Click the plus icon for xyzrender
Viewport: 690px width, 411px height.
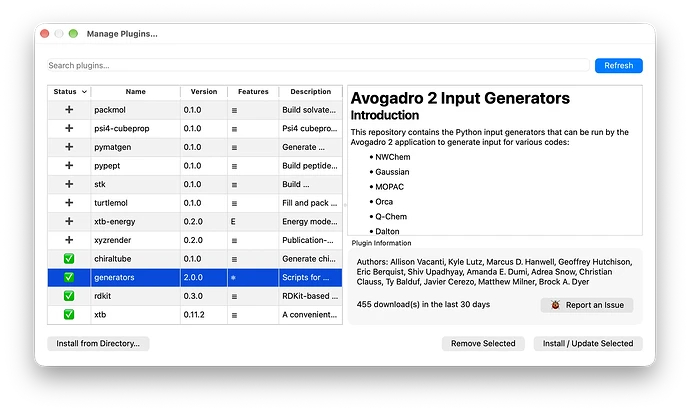click(69, 240)
